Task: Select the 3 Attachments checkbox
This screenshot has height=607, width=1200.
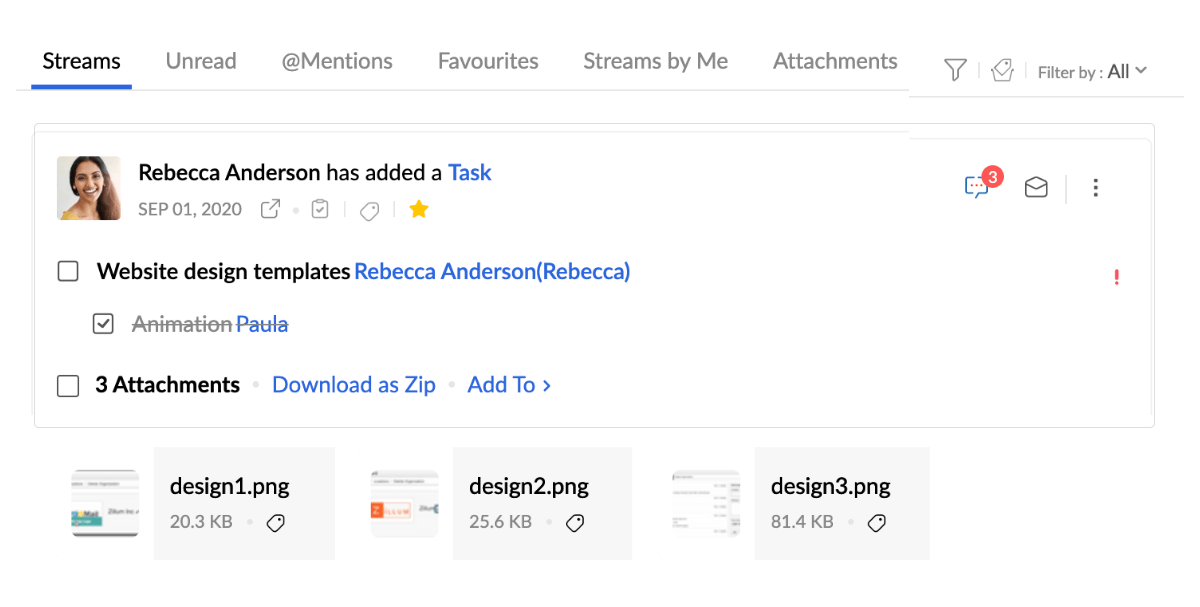Action: tap(68, 386)
